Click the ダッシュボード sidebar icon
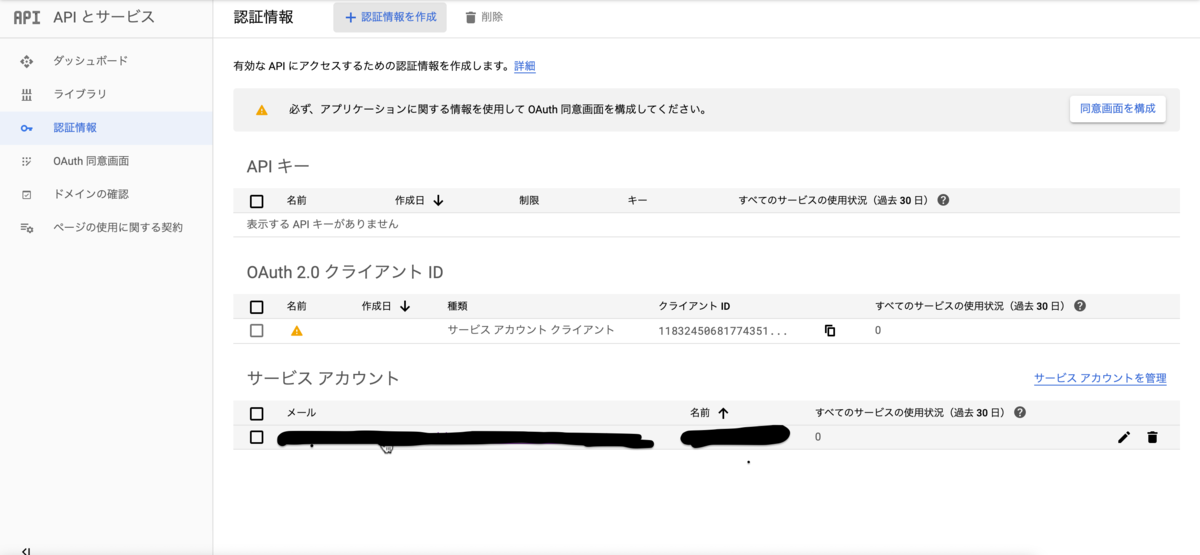This screenshot has width=1200, height=555. tap(27, 62)
